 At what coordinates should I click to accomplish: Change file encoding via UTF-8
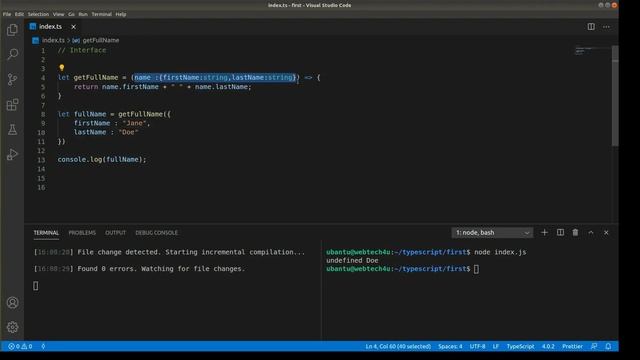pyautogui.click(x=478, y=346)
